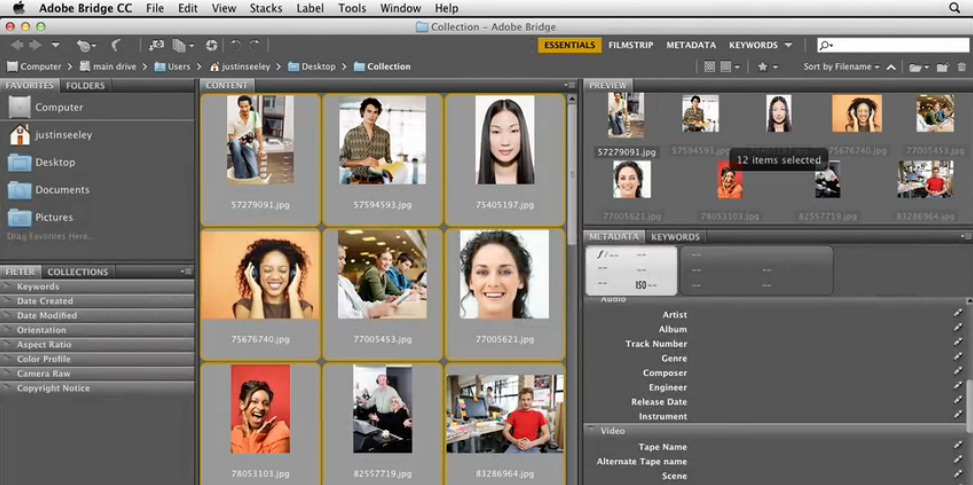This screenshot has width=973, height=485.
Task: Switch to the Collections tab
Action: 78,272
